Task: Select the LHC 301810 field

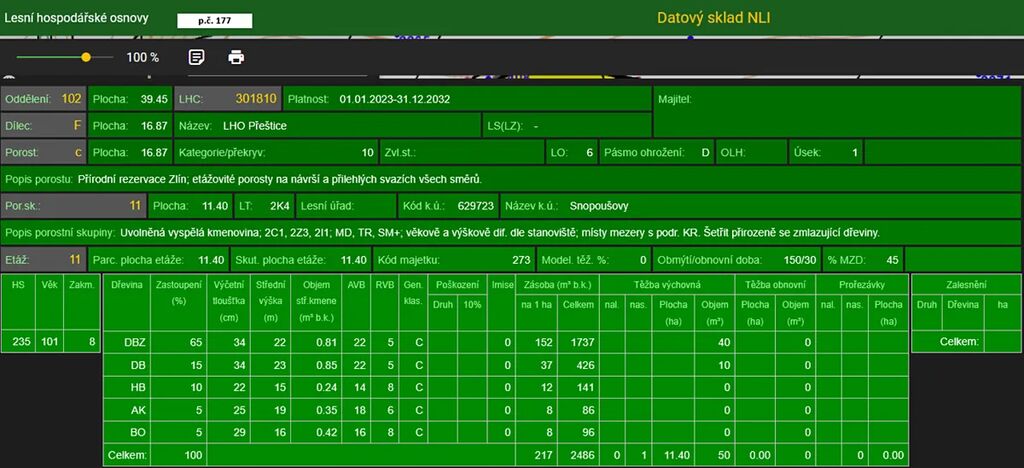Action: 227,99
